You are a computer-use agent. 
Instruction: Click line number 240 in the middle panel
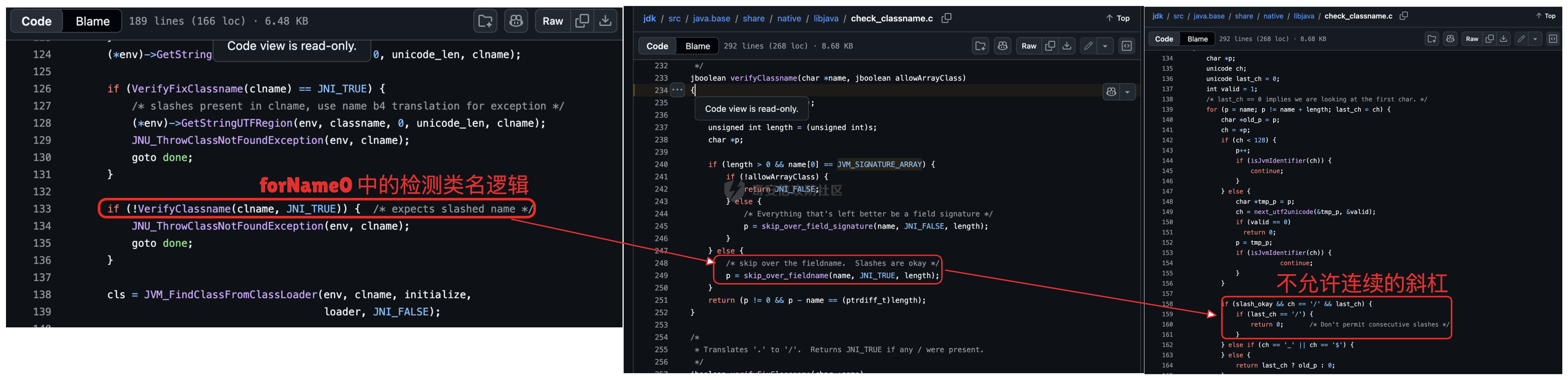661,165
